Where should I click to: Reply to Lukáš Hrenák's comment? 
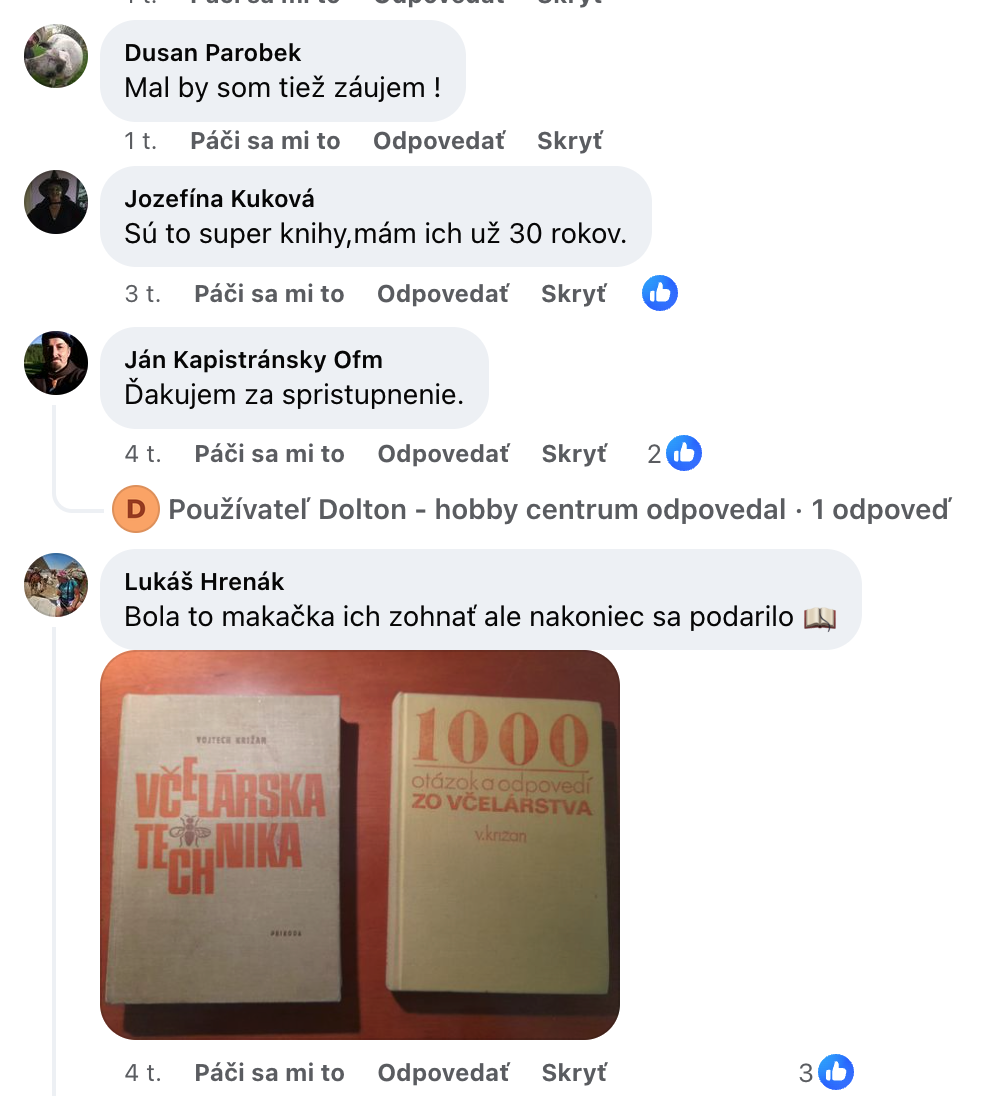tap(443, 1073)
